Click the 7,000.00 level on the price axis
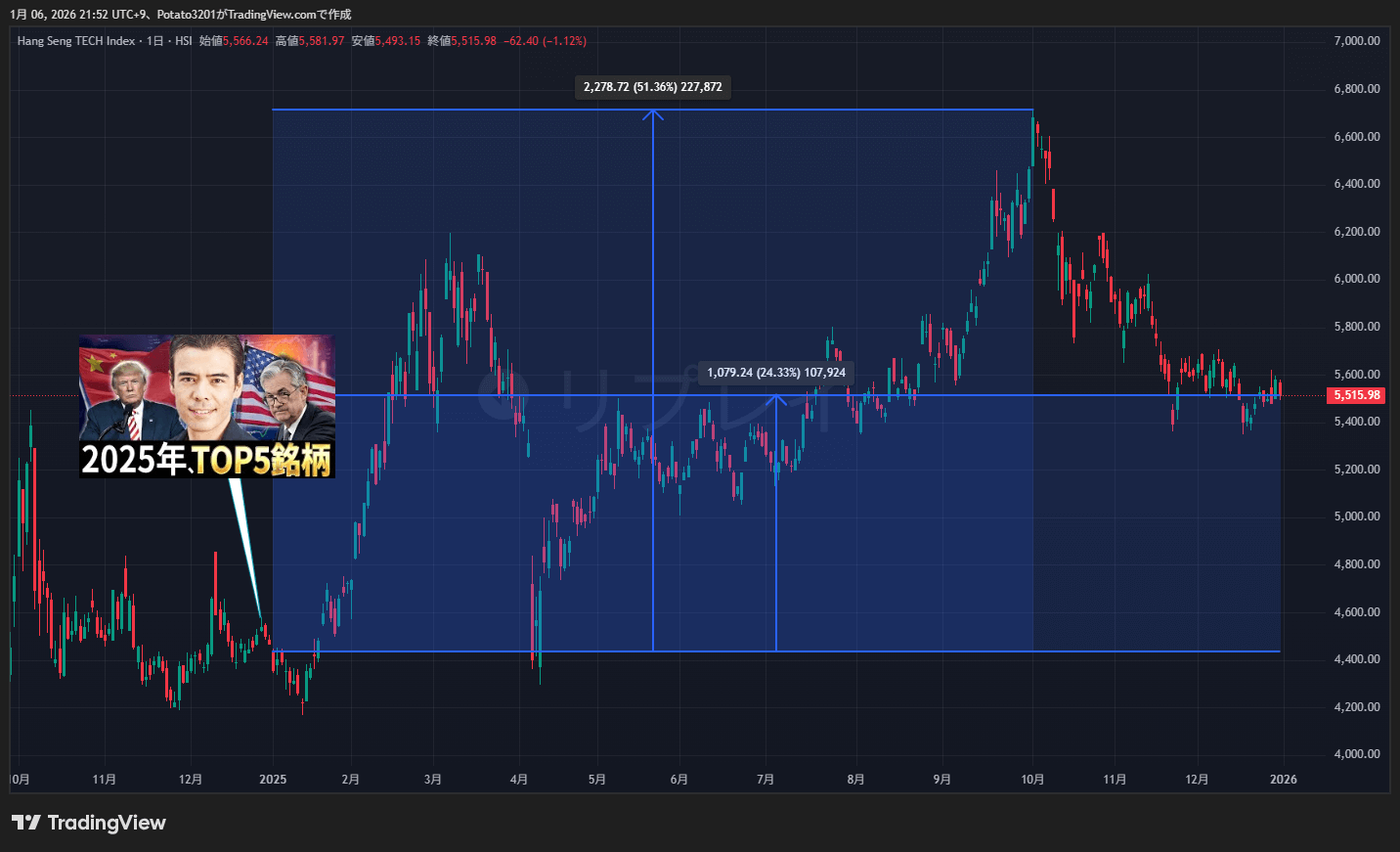Image resolution: width=1400 pixels, height=852 pixels. pyautogui.click(x=1357, y=41)
